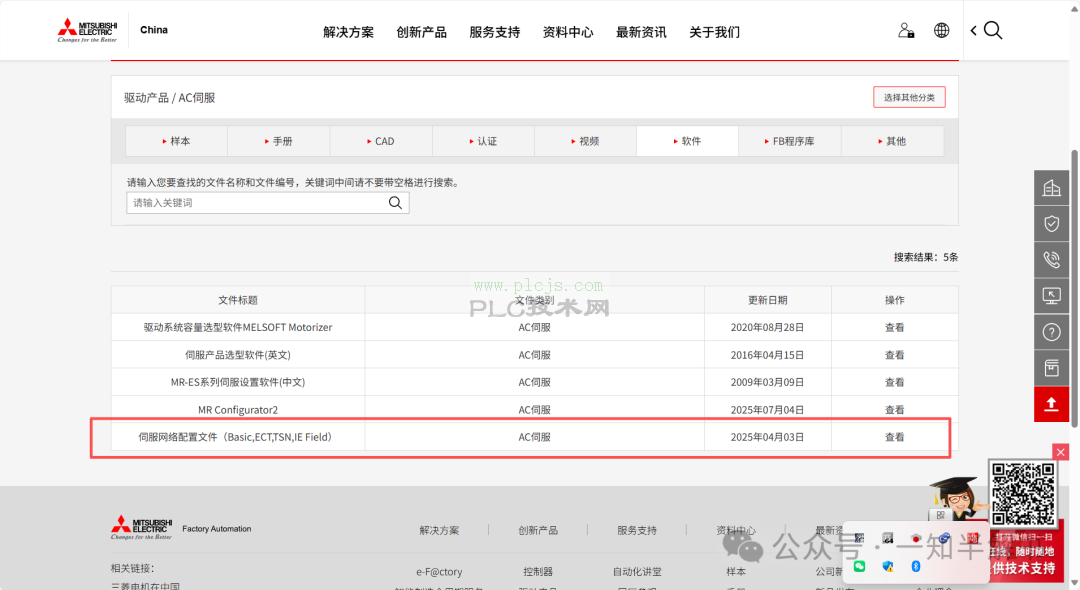Click the 搜索结果: 5条 text
Screen dimensions: 1080x590
click(926, 257)
